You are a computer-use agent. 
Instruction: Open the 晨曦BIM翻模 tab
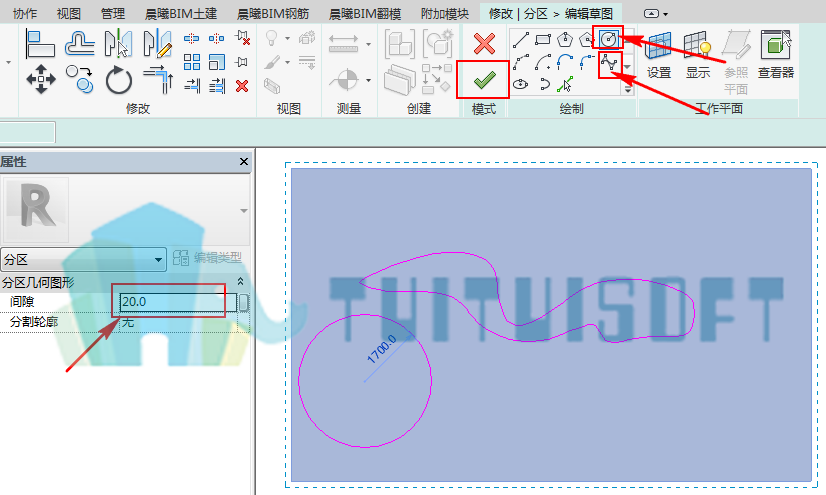coord(365,13)
